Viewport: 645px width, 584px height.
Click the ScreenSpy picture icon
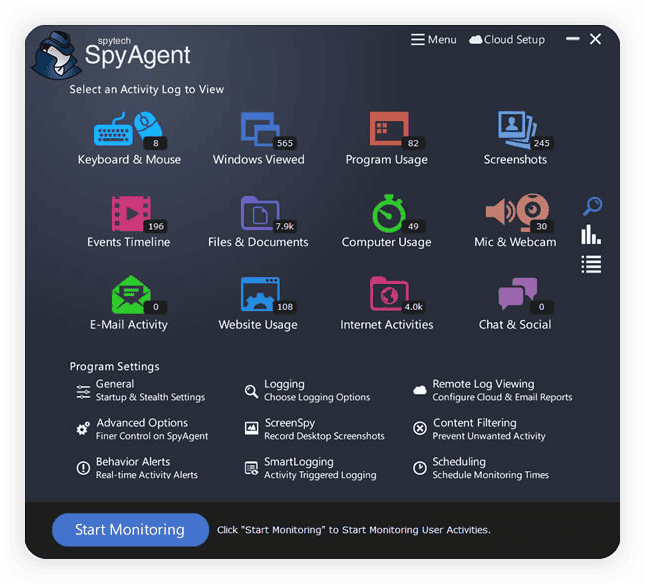pyautogui.click(x=251, y=428)
